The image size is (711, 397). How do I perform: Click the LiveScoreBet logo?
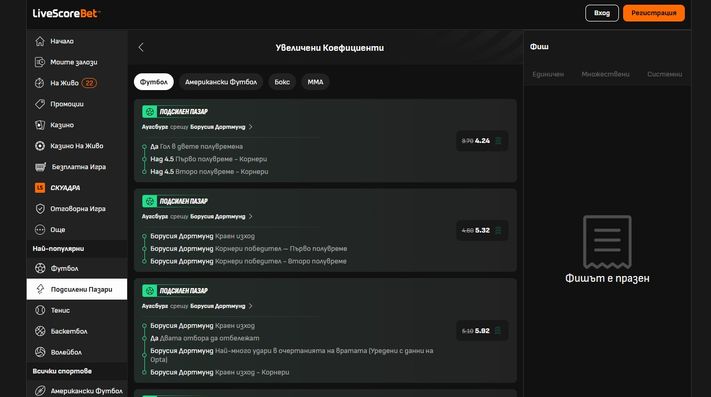66,13
